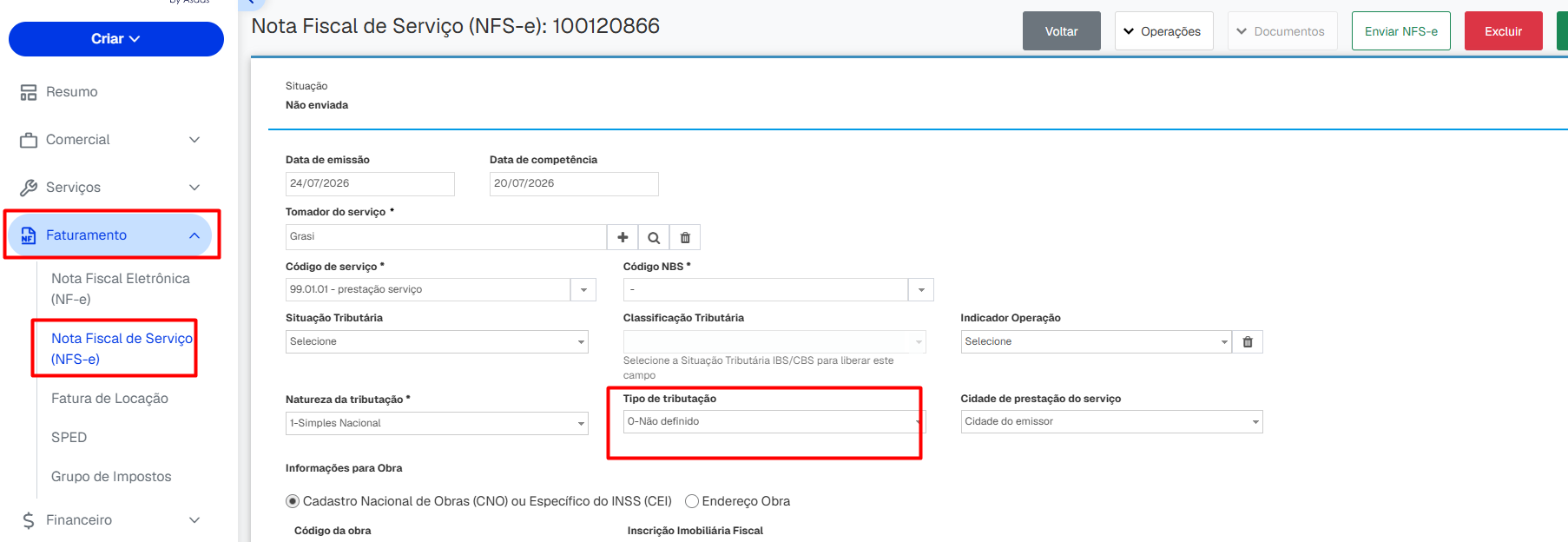Viewport: 1568px width, 542px height.
Task: Select Cadastro Nacional de Obras (CNO) radio option
Action: point(293,501)
